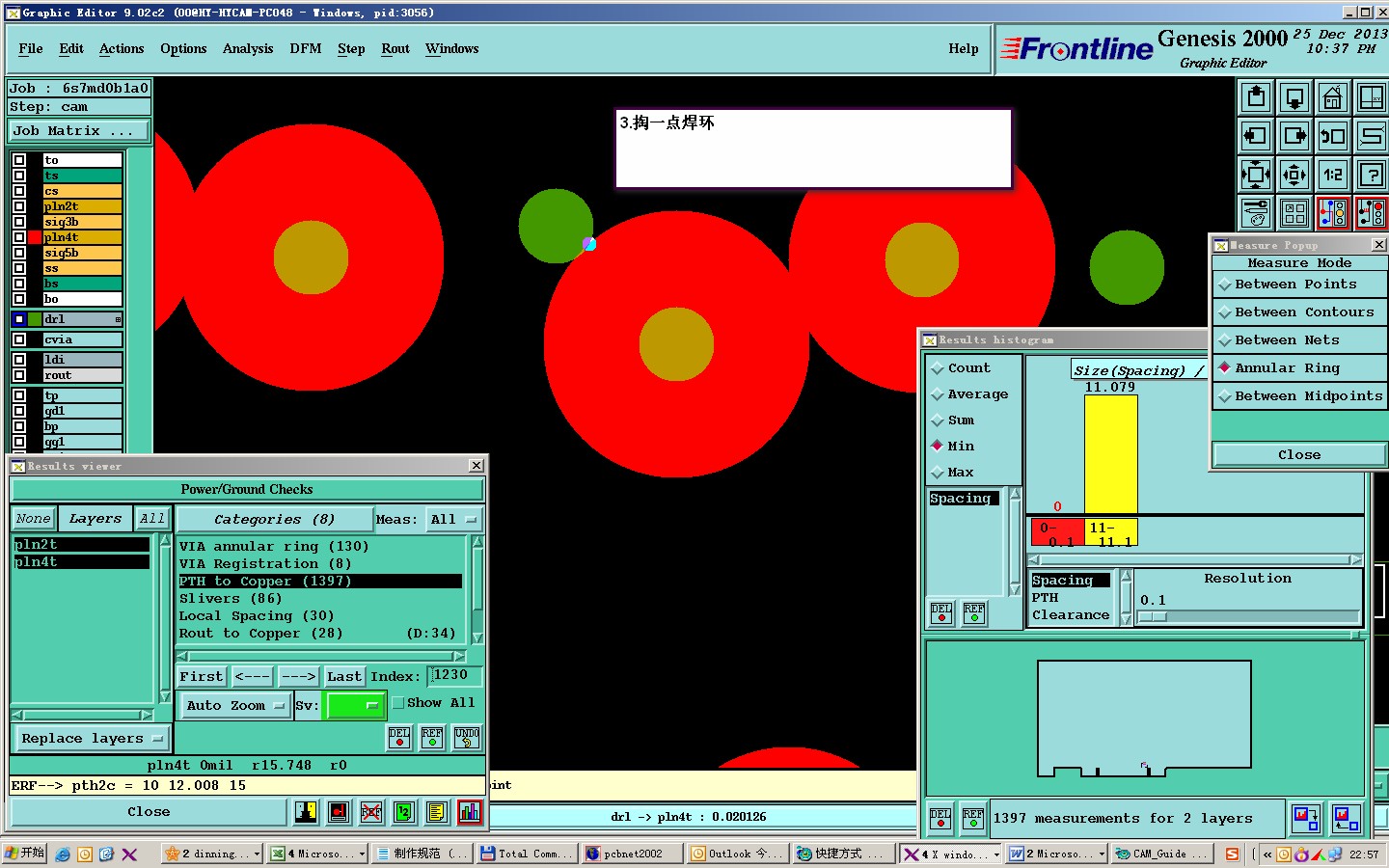1389x868 pixels.
Task: Click REF icon in Results viewer
Action: click(x=432, y=738)
